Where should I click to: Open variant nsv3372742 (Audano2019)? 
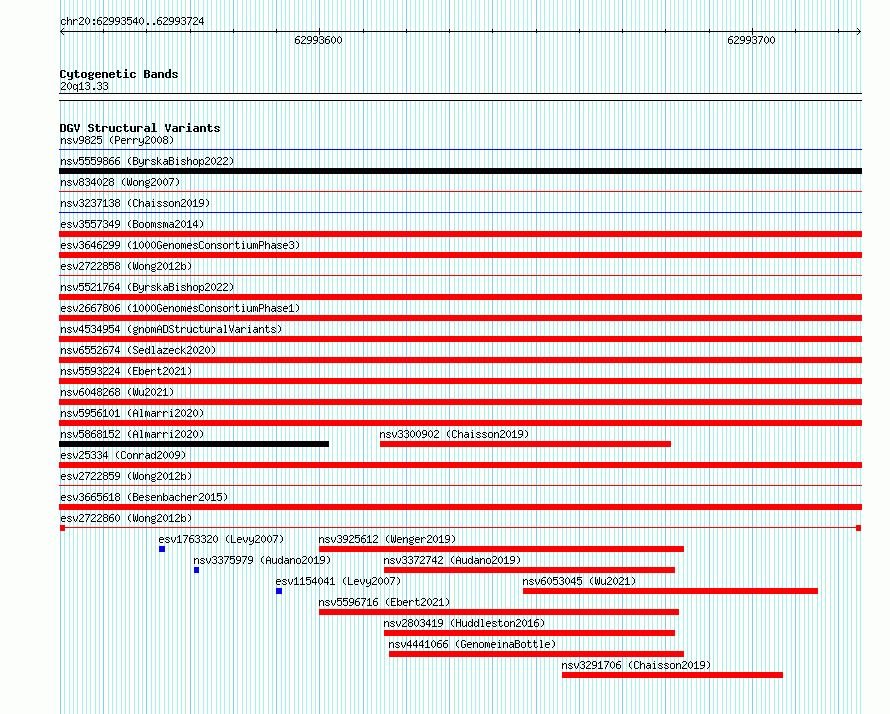[x=452, y=560]
